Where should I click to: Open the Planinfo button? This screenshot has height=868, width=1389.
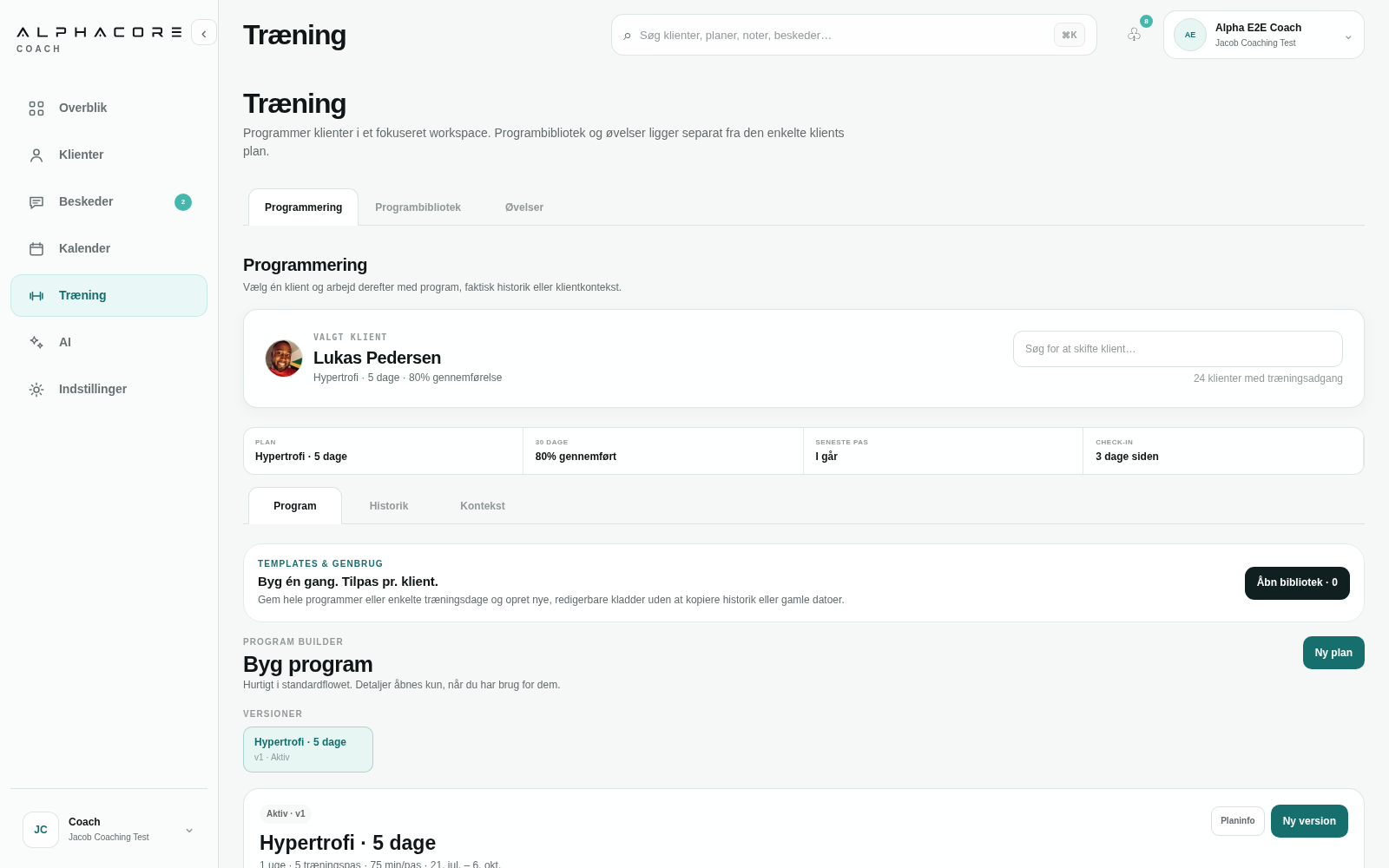(x=1238, y=821)
